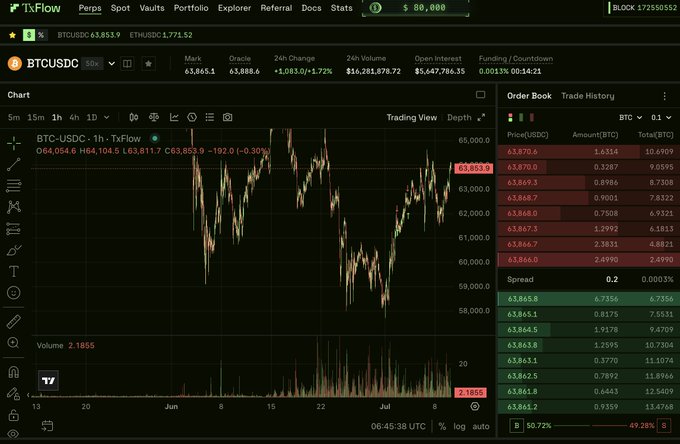
Task: Select the 15m timeframe
Action: coord(36,118)
